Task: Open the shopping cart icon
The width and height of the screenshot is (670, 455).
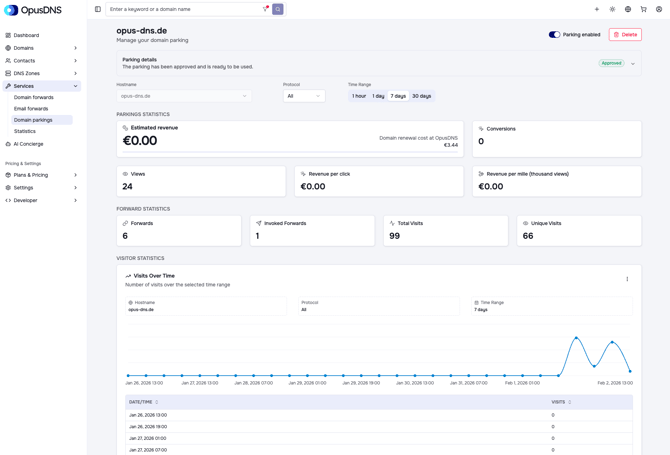Action: coord(644,9)
